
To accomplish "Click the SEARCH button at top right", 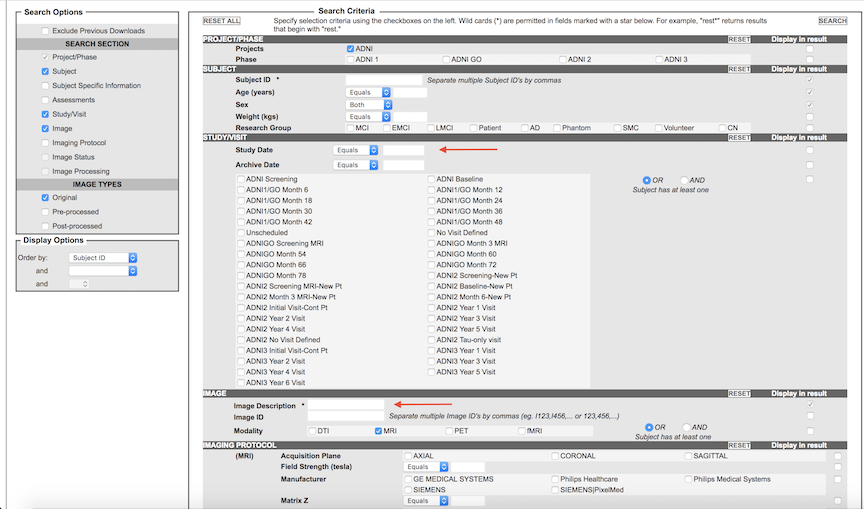I will click(x=832, y=20).
